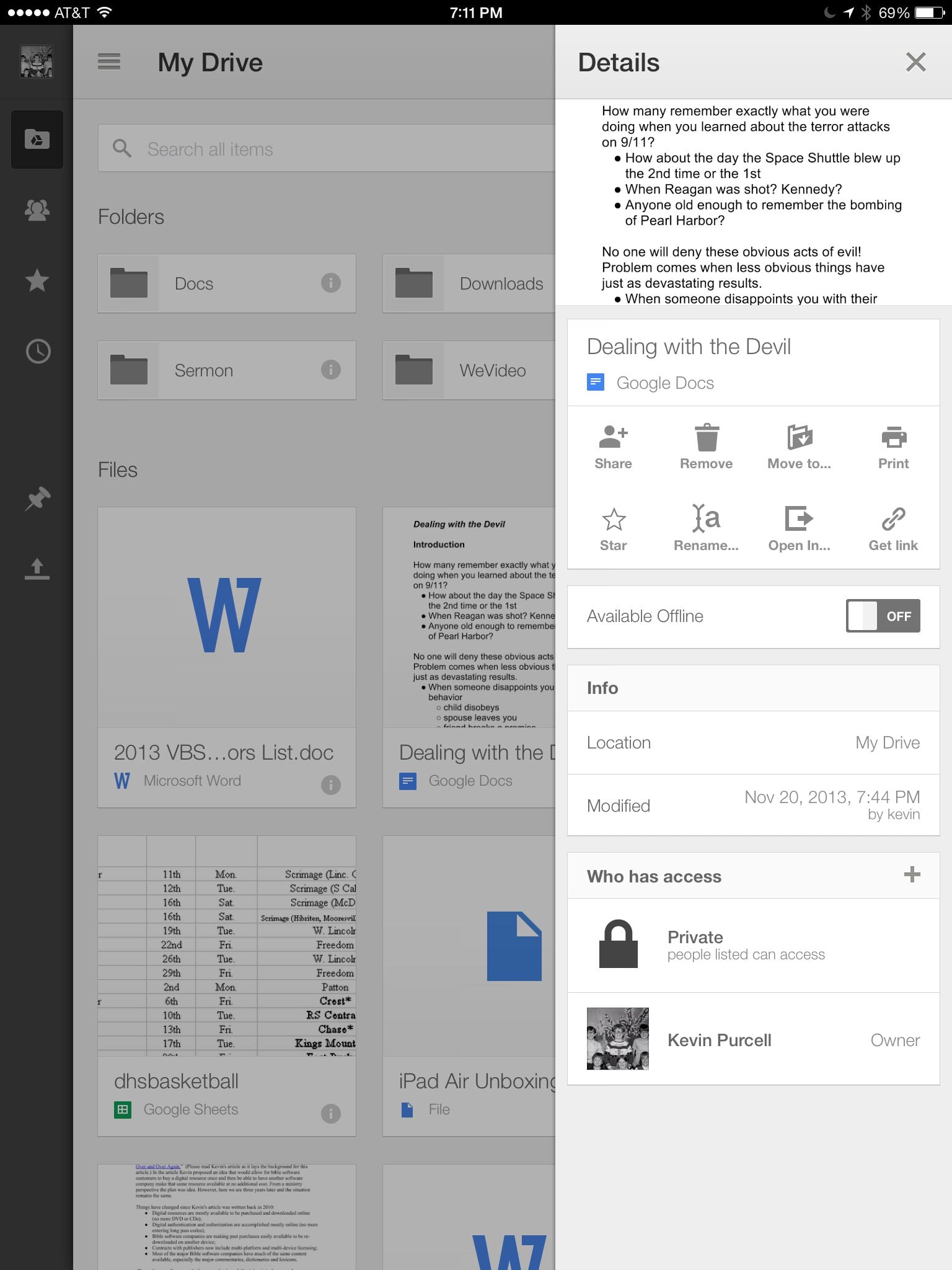Remove the document with trash icon
The height and width of the screenshot is (1270, 952).
coord(707,448)
